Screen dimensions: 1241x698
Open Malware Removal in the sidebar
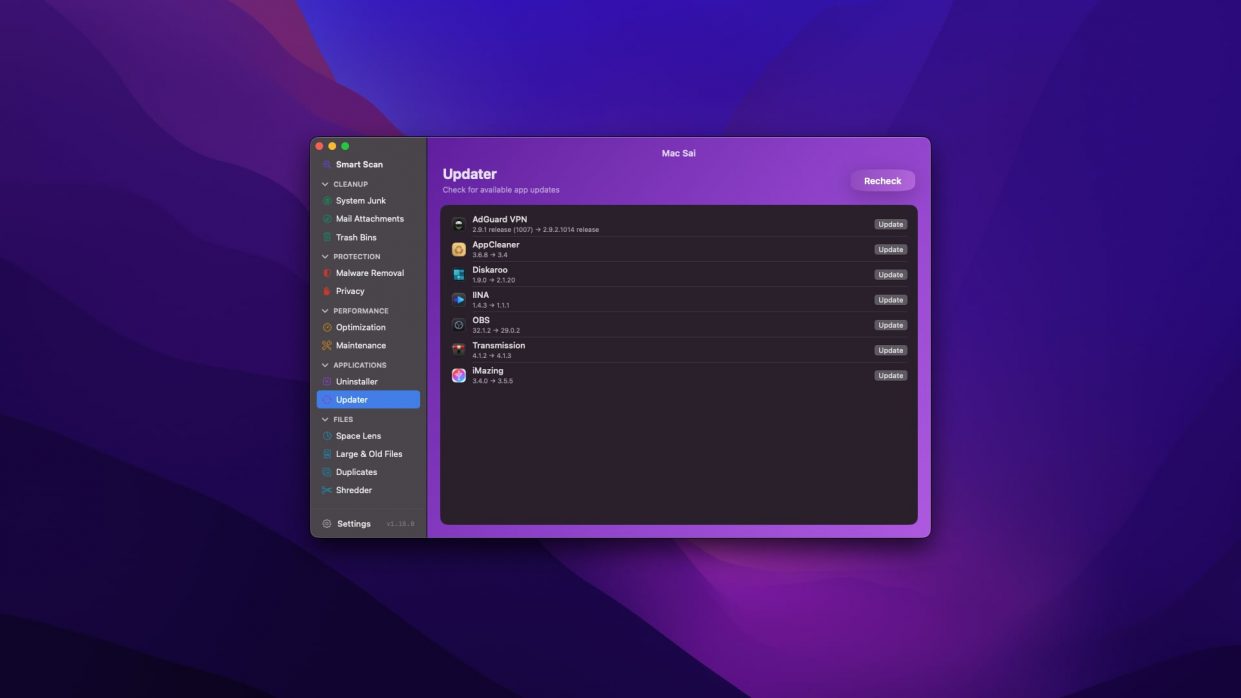point(368,273)
